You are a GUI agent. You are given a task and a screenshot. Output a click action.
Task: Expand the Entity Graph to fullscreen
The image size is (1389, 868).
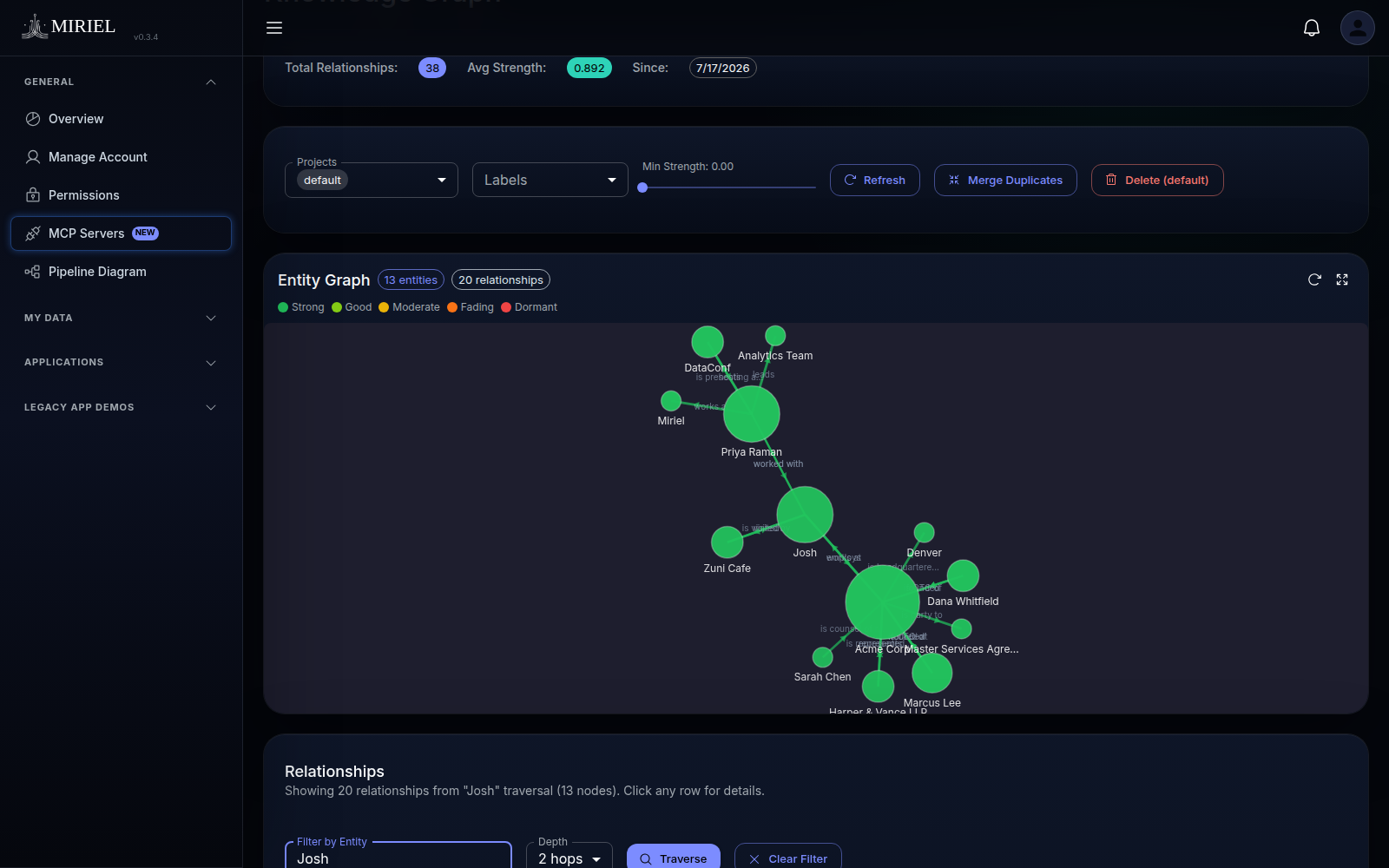coord(1342,279)
